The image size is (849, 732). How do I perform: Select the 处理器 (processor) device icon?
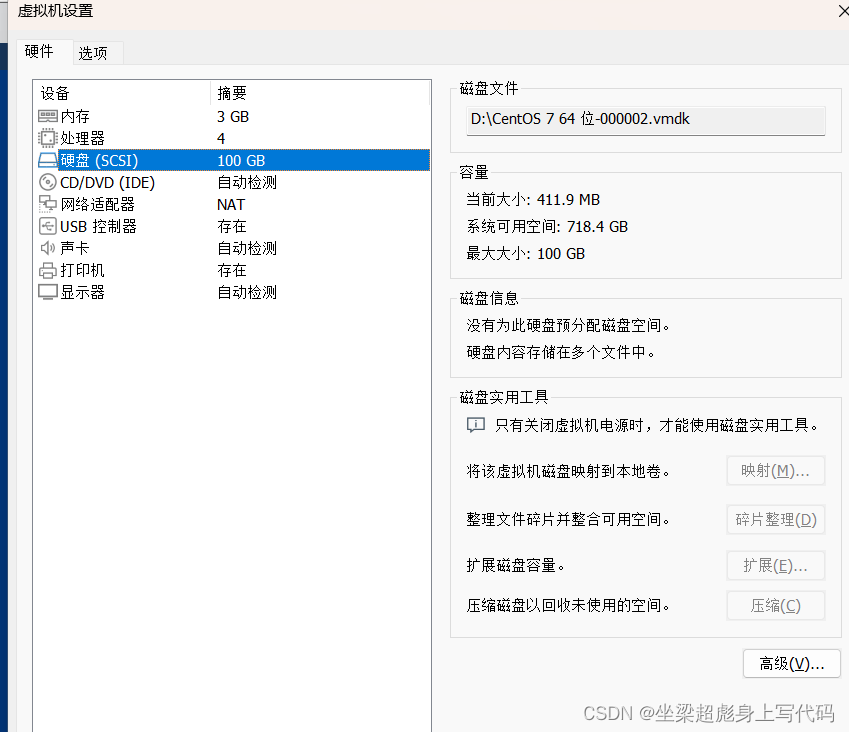[48, 138]
